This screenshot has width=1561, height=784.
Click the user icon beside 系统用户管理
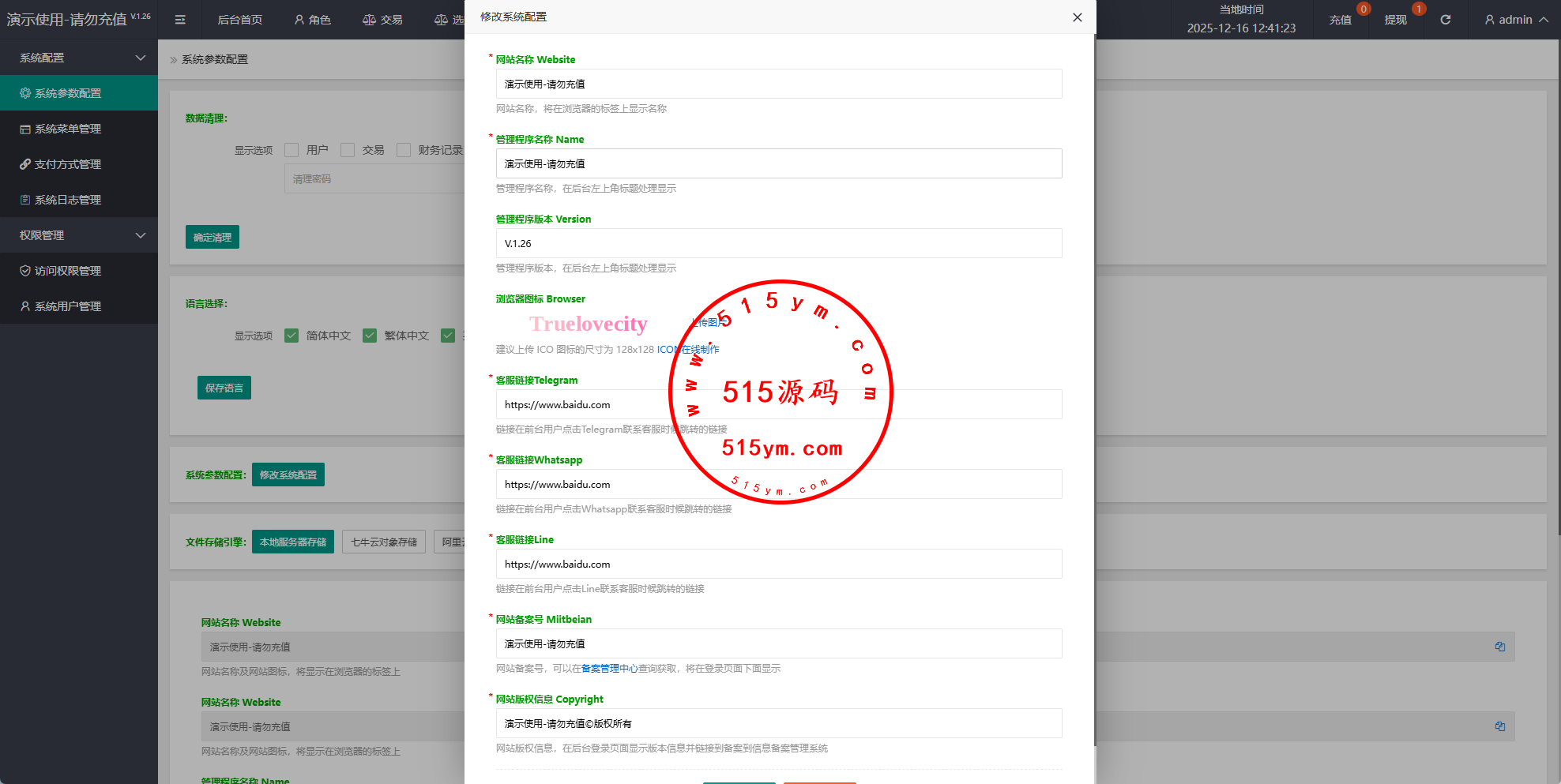[25, 306]
